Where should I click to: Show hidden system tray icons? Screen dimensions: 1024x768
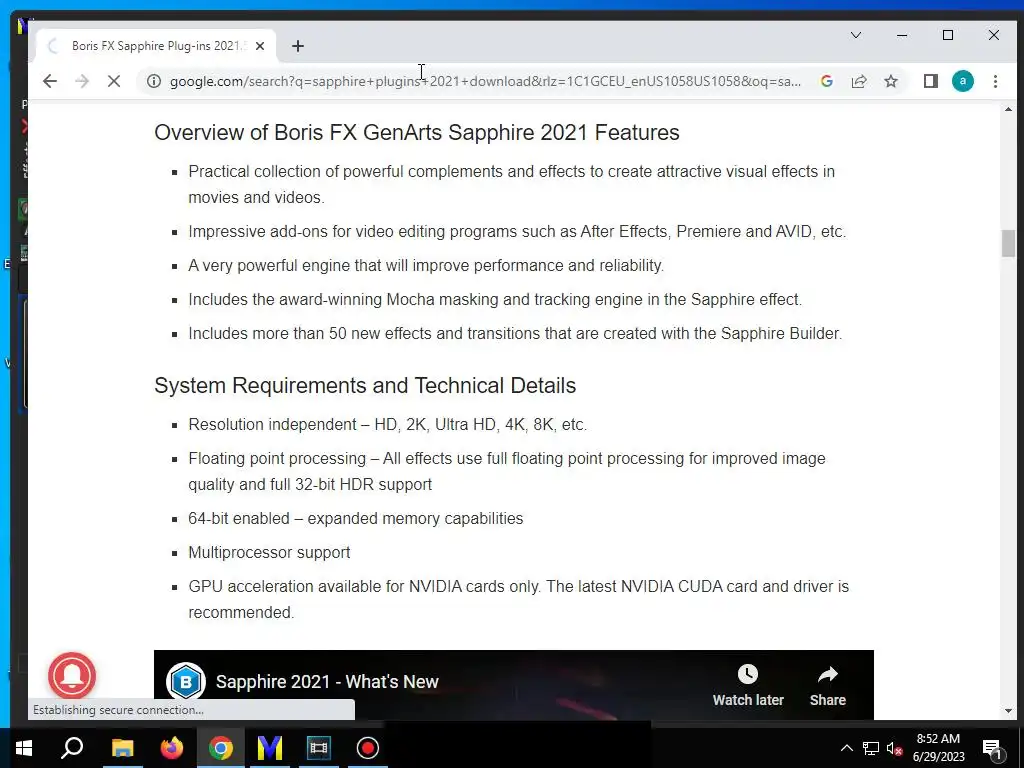pos(846,748)
